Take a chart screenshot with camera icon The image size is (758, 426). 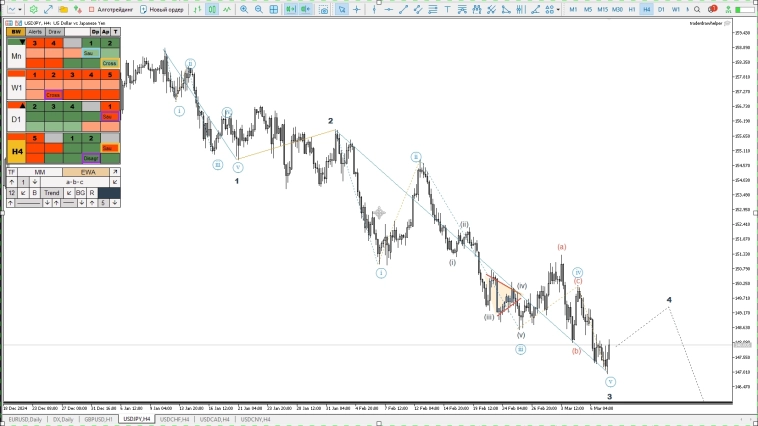point(324,9)
